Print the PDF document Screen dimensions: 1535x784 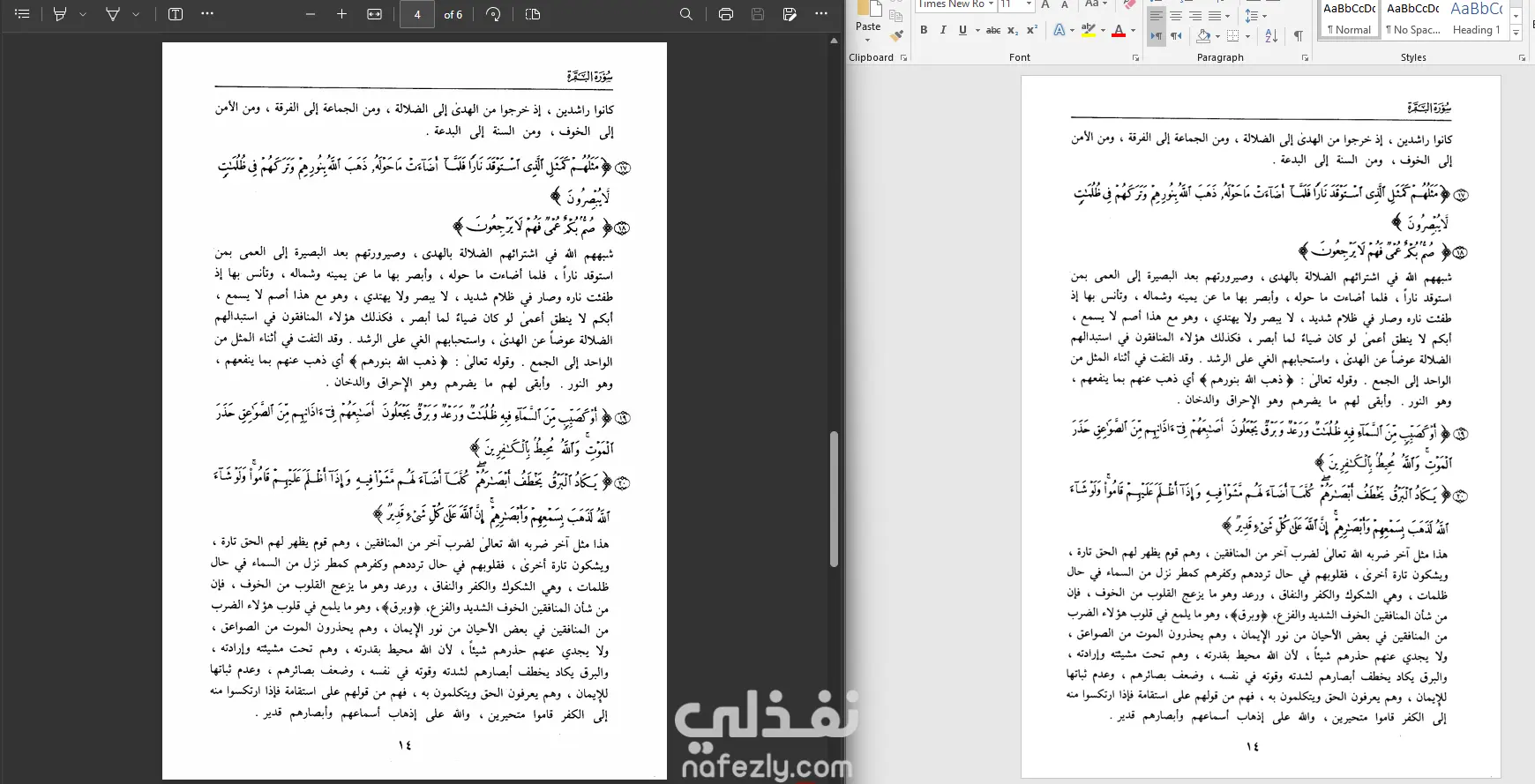coord(726,14)
